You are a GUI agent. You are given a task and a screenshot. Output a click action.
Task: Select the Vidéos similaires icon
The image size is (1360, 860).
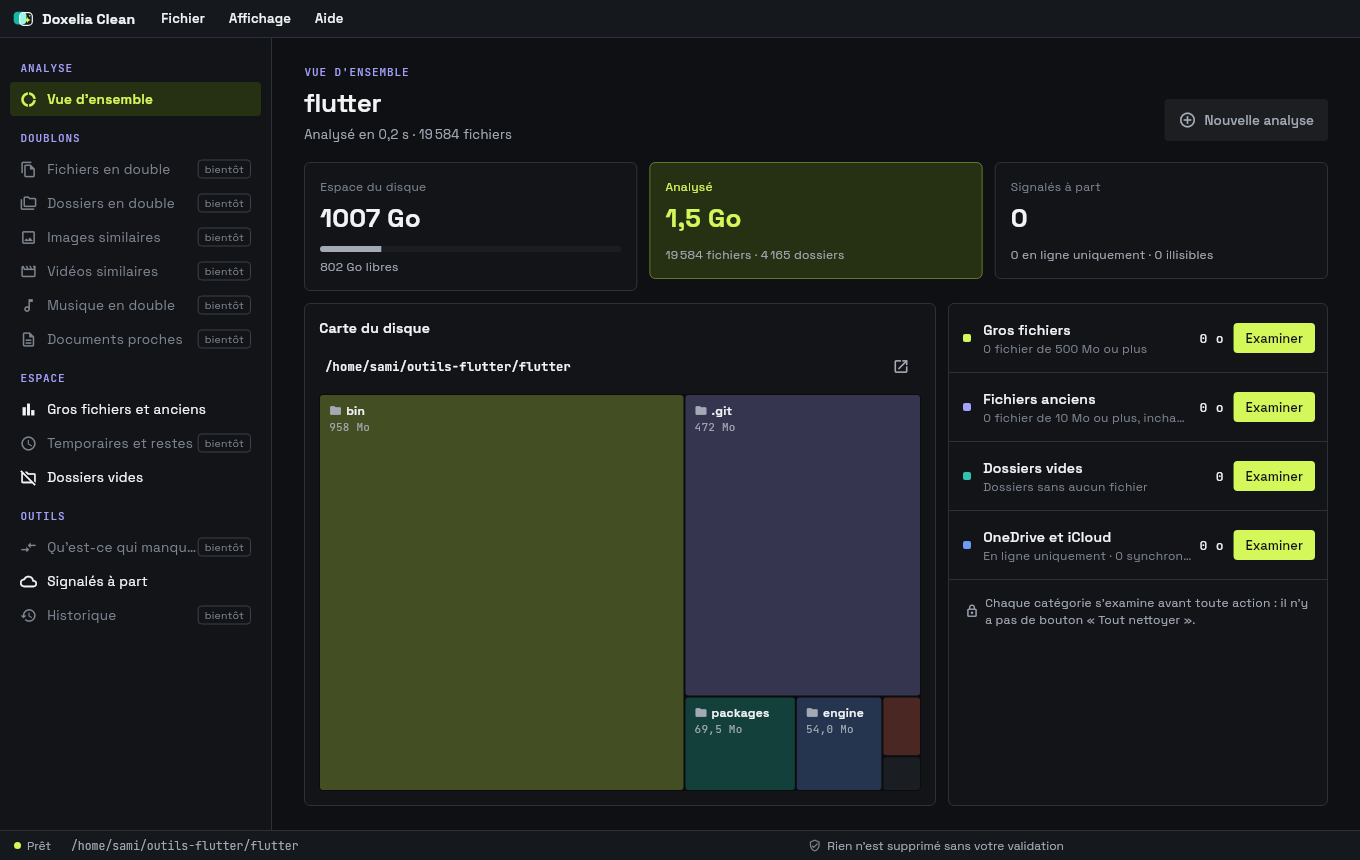[x=29, y=271]
